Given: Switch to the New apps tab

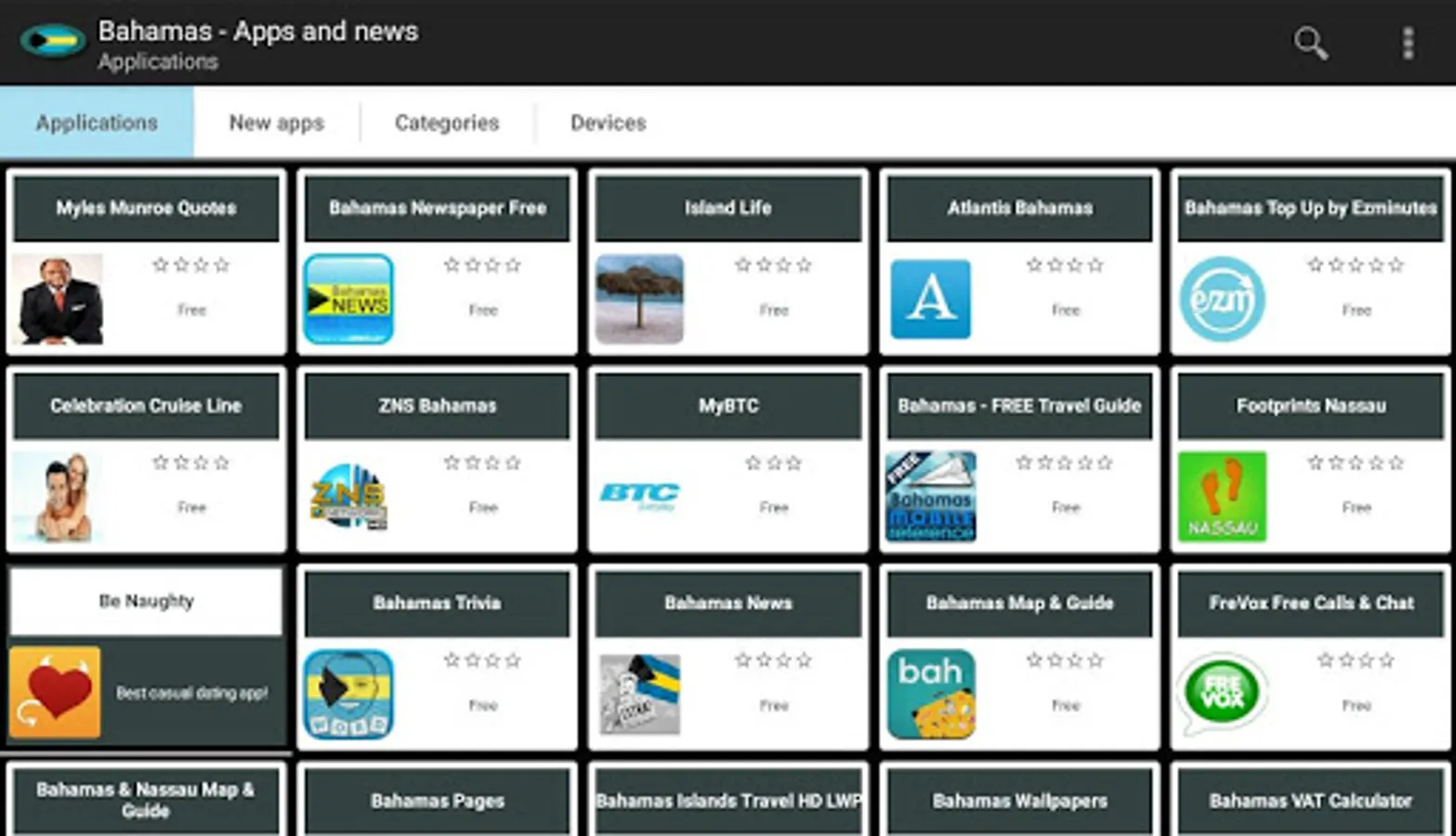Looking at the screenshot, I should 277,123.
